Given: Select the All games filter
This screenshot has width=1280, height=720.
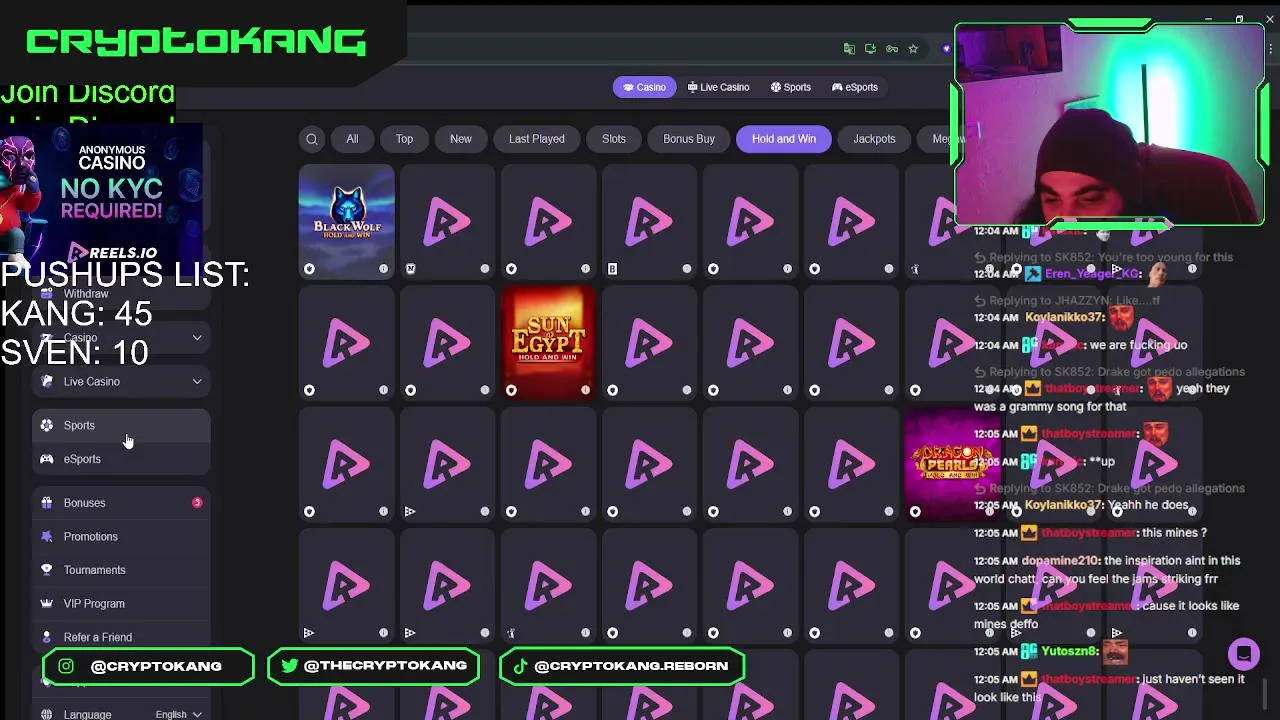Looking at the screenshot, I should 352,139.
